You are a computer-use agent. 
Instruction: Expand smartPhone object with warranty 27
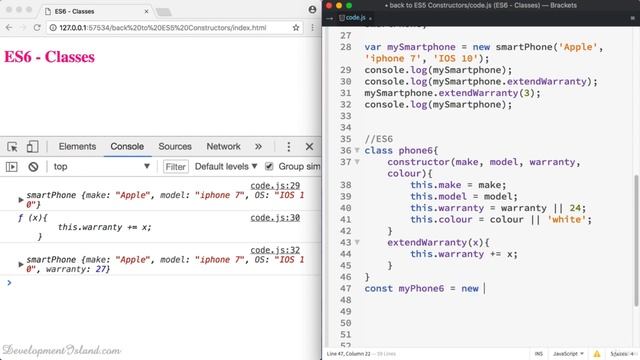click(x=21, y=264)
